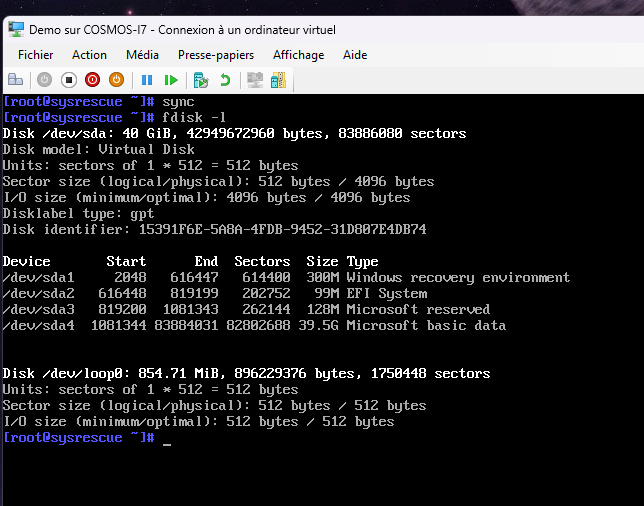Viewport: 644px width, 506px height.
Task: Open the Média menu
Action: point(142,55)
